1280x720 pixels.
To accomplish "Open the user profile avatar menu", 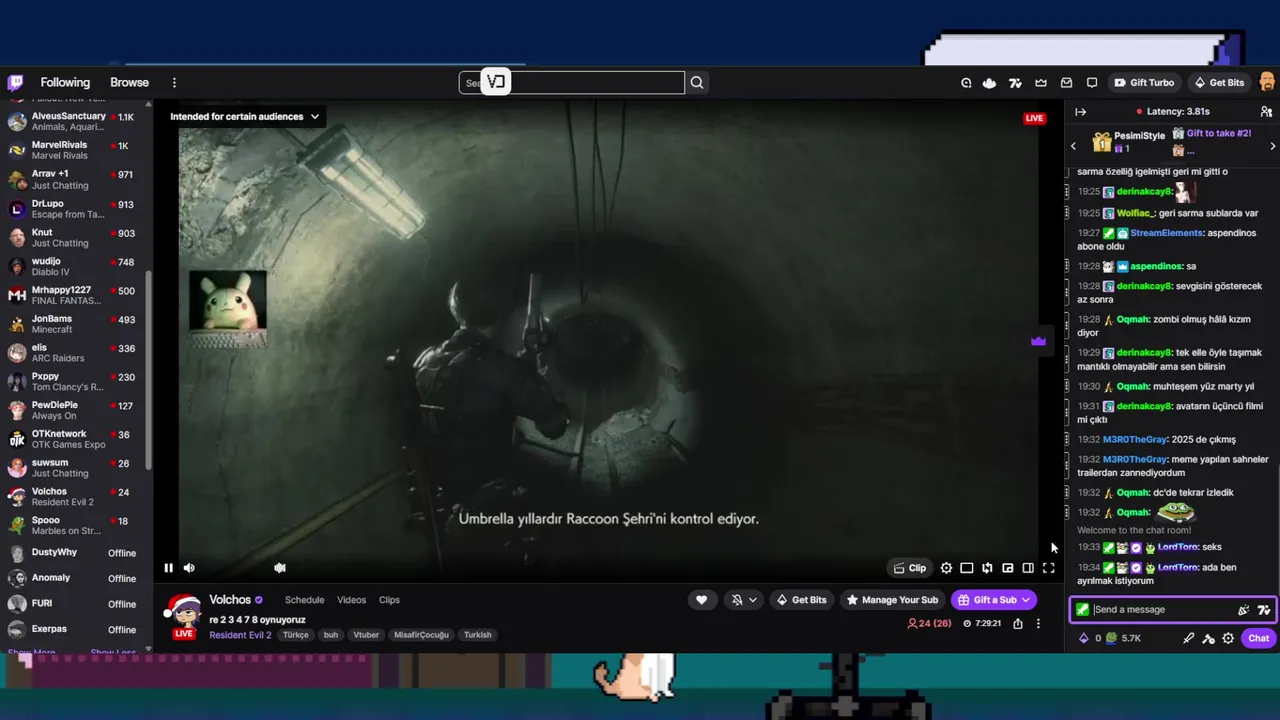I will (x=1267, y=82).
